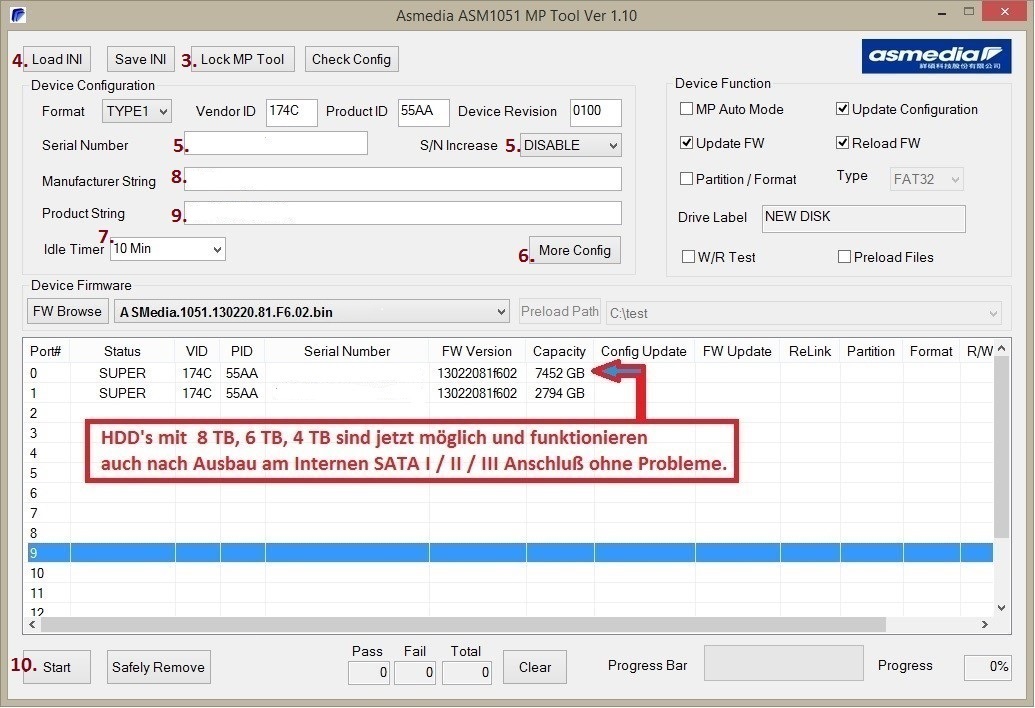Click the Serial Number input field
The height and width of the screenshot is (708, 1035).
[x=276, y=143]
